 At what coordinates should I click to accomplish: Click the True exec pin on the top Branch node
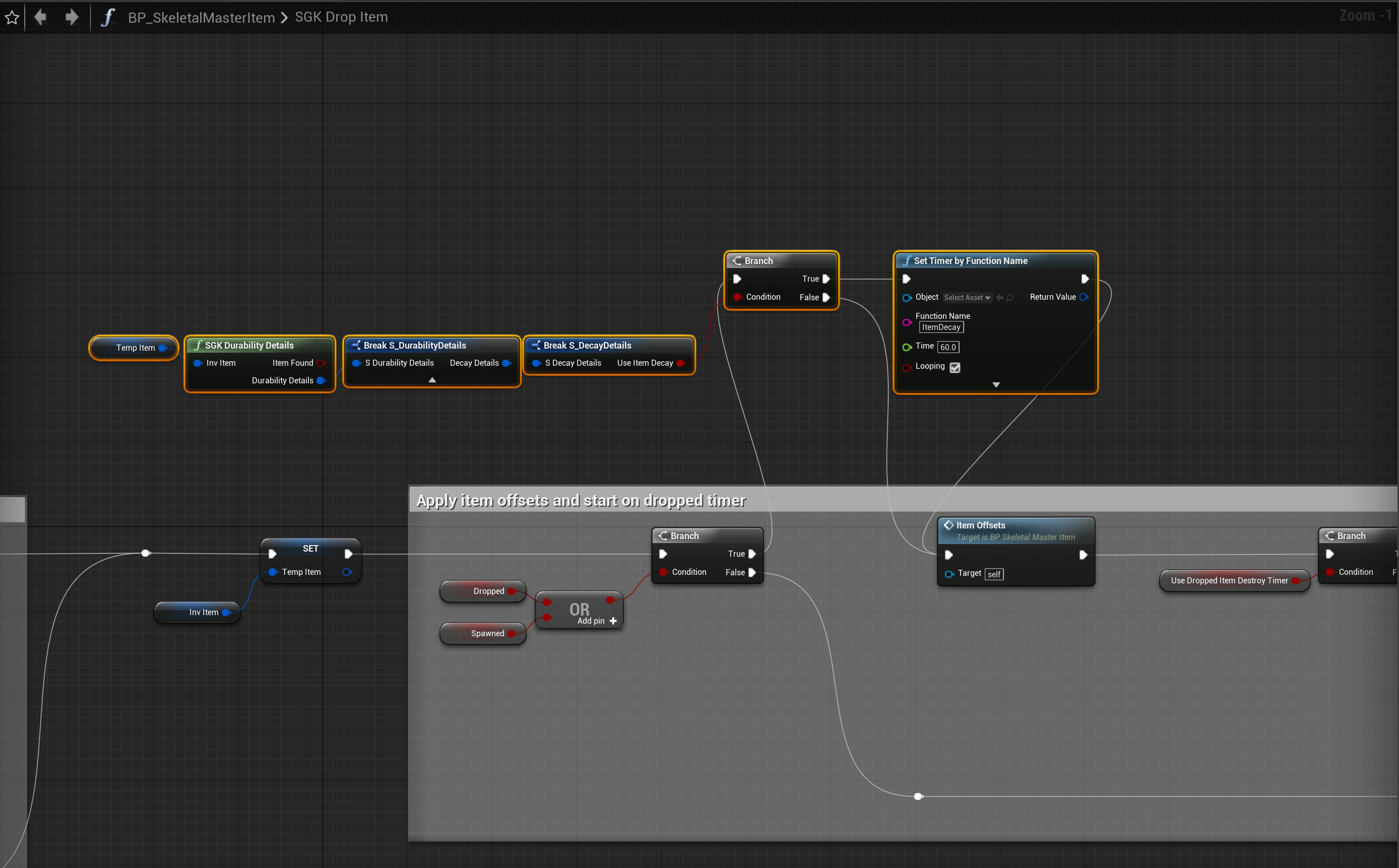pyautogui.click(x=826, y=279)
